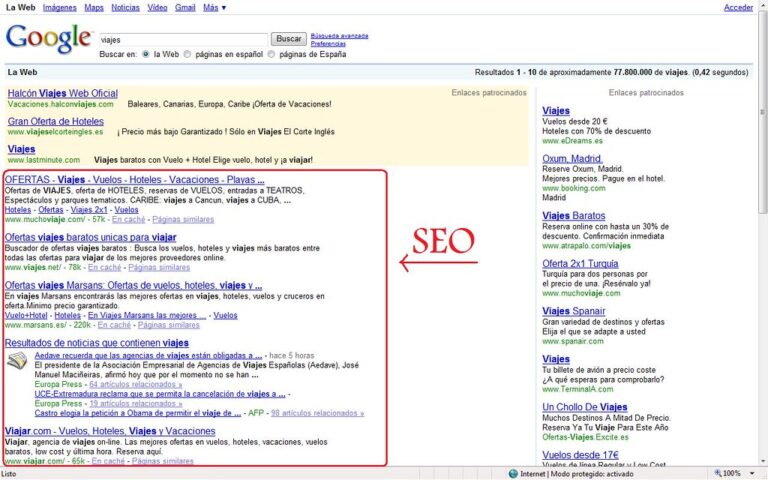Click 'En caché' for muchoviaje.com result
The width and height of the screenshot is (768, 480).
tap(129, 219)
